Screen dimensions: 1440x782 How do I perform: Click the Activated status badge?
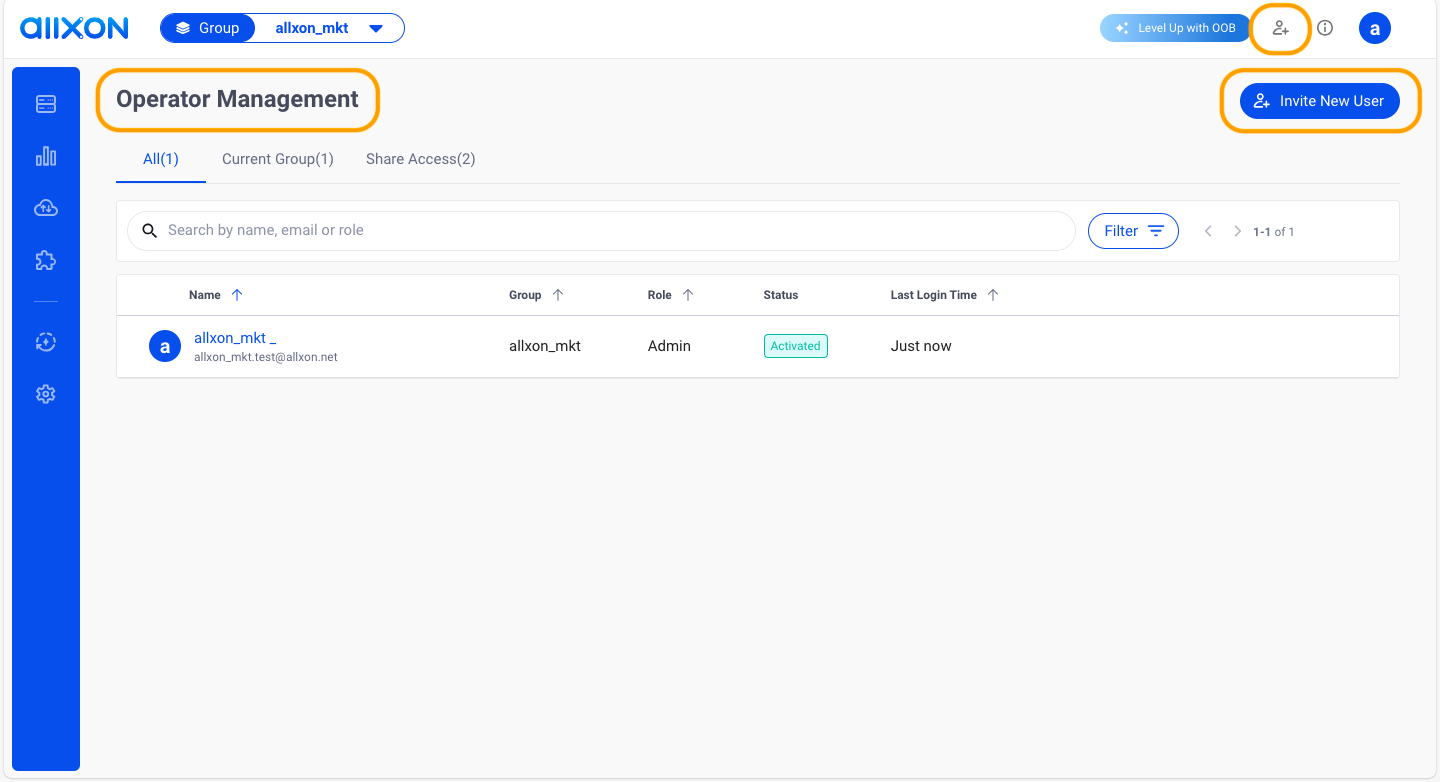[796, 346]
